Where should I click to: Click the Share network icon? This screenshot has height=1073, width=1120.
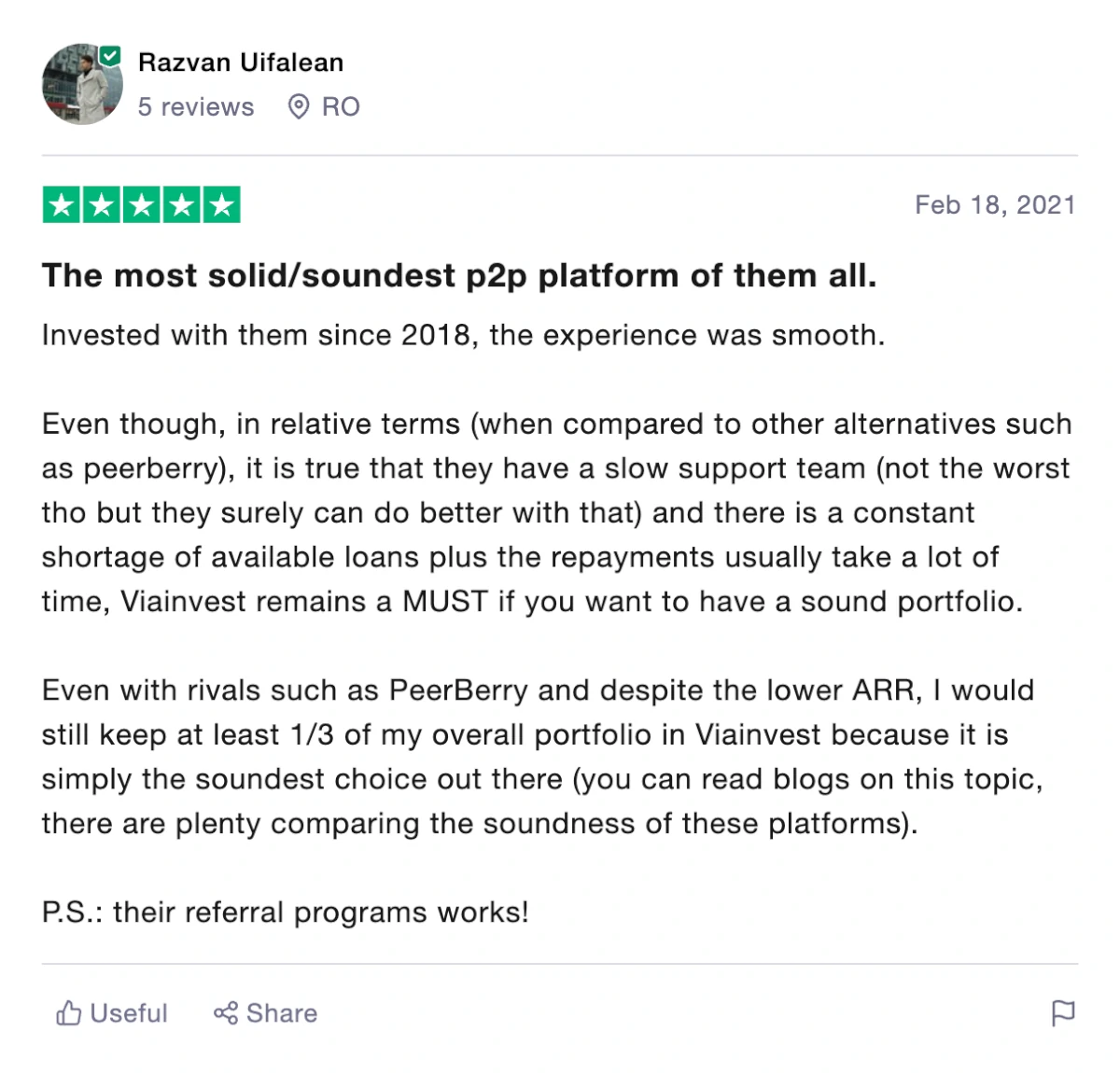click(x=226, y=1013)
